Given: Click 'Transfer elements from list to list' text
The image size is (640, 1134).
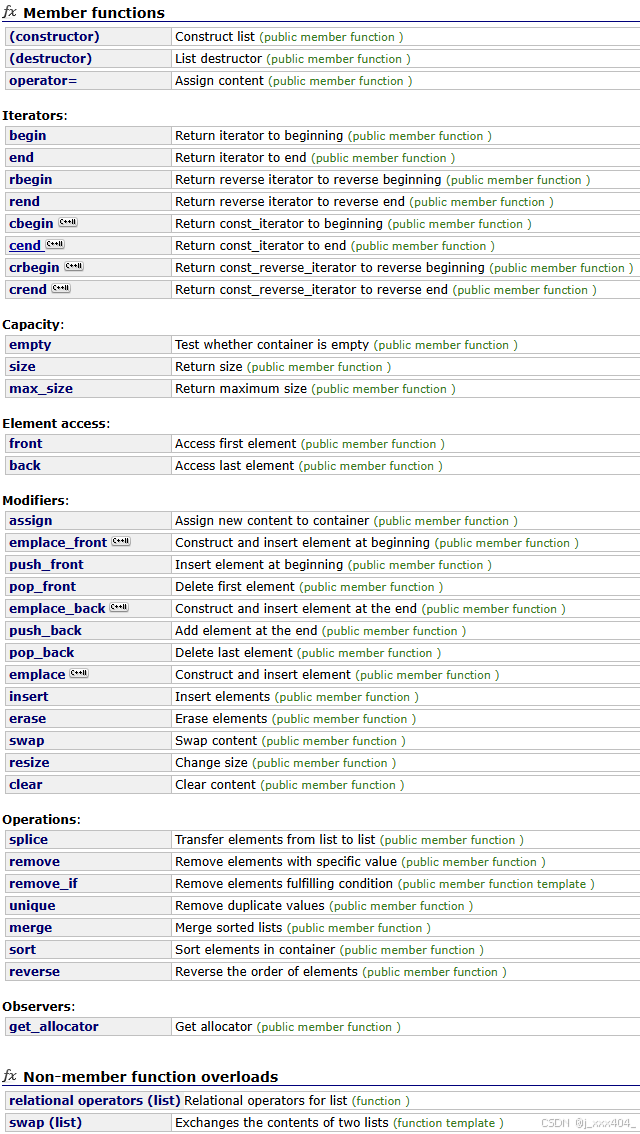Looking at the screenshot, I should pos(276,840).
